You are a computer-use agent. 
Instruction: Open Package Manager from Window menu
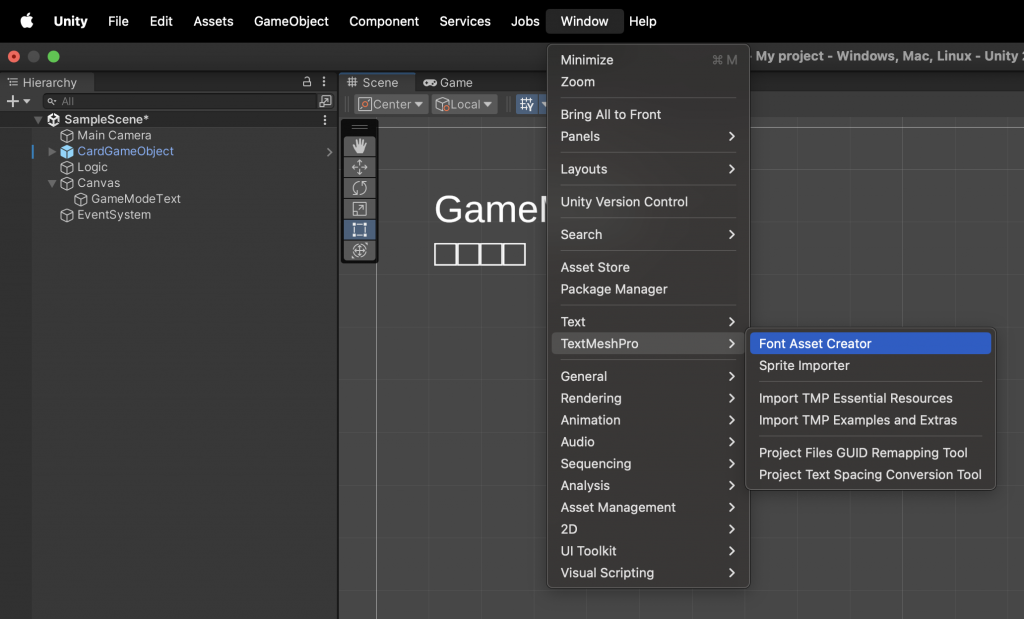click(648, 289)
